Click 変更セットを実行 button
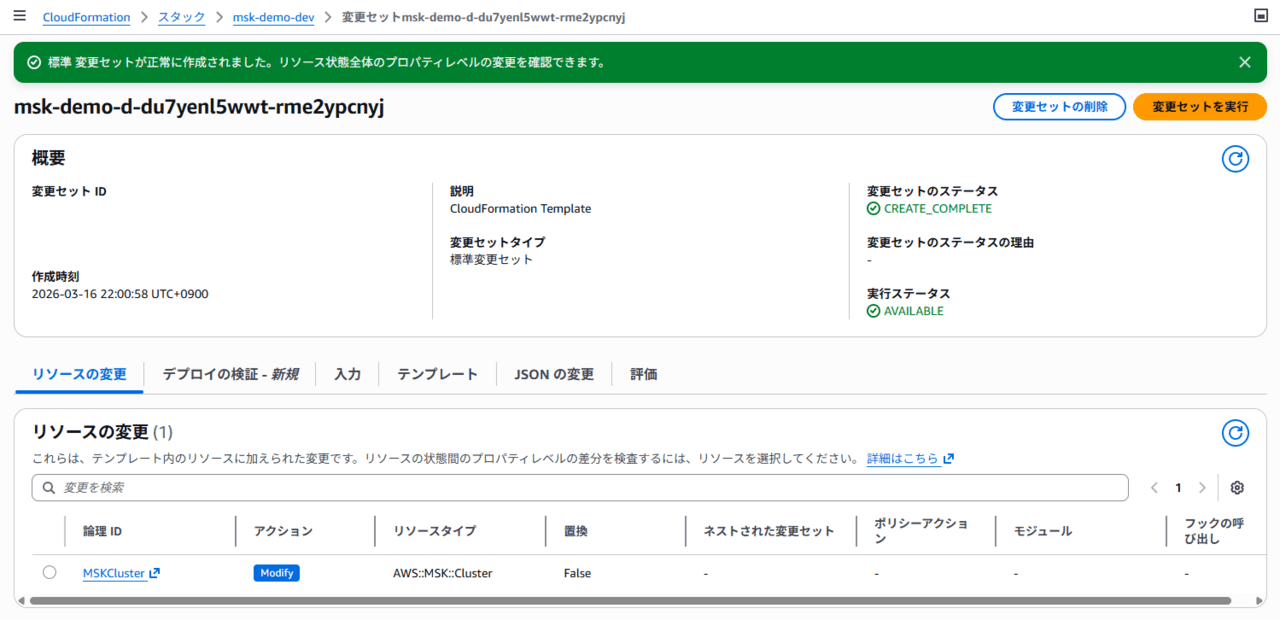Viewport: 1280px width, 620px height. click(1199, 107)
